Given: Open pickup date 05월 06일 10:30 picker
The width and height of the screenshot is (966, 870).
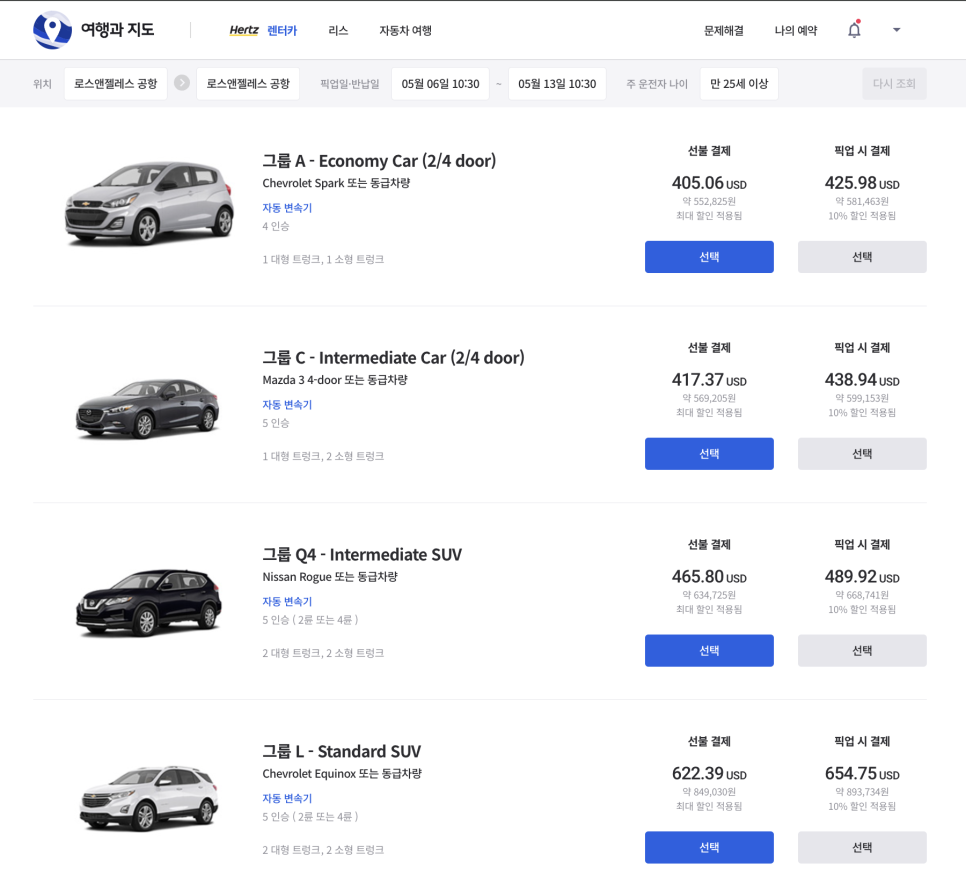Looking at the screenshot, I should click(440, 84).
